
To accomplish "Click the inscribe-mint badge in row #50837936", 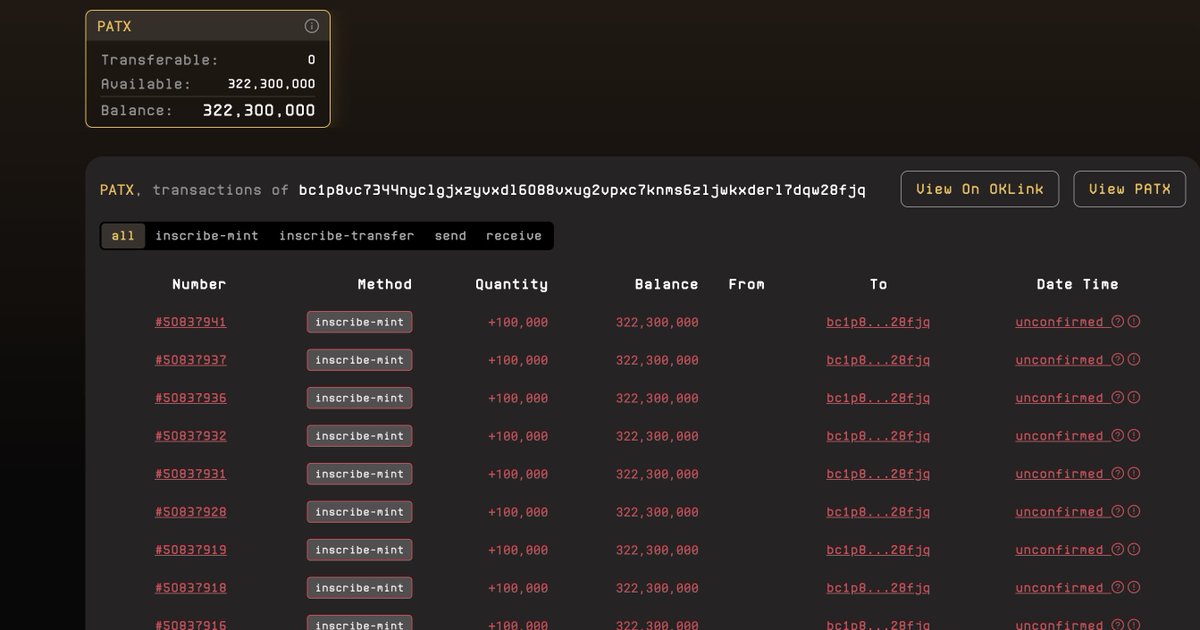I will [360, 398].
